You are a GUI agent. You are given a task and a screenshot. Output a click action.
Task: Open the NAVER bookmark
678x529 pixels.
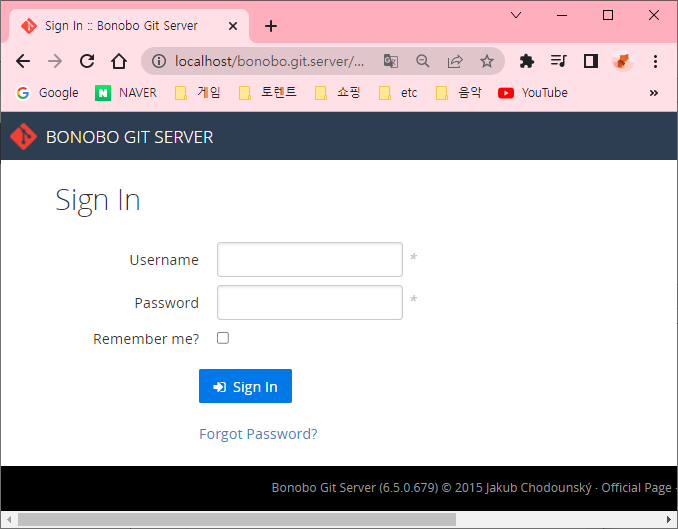[126, 93]
